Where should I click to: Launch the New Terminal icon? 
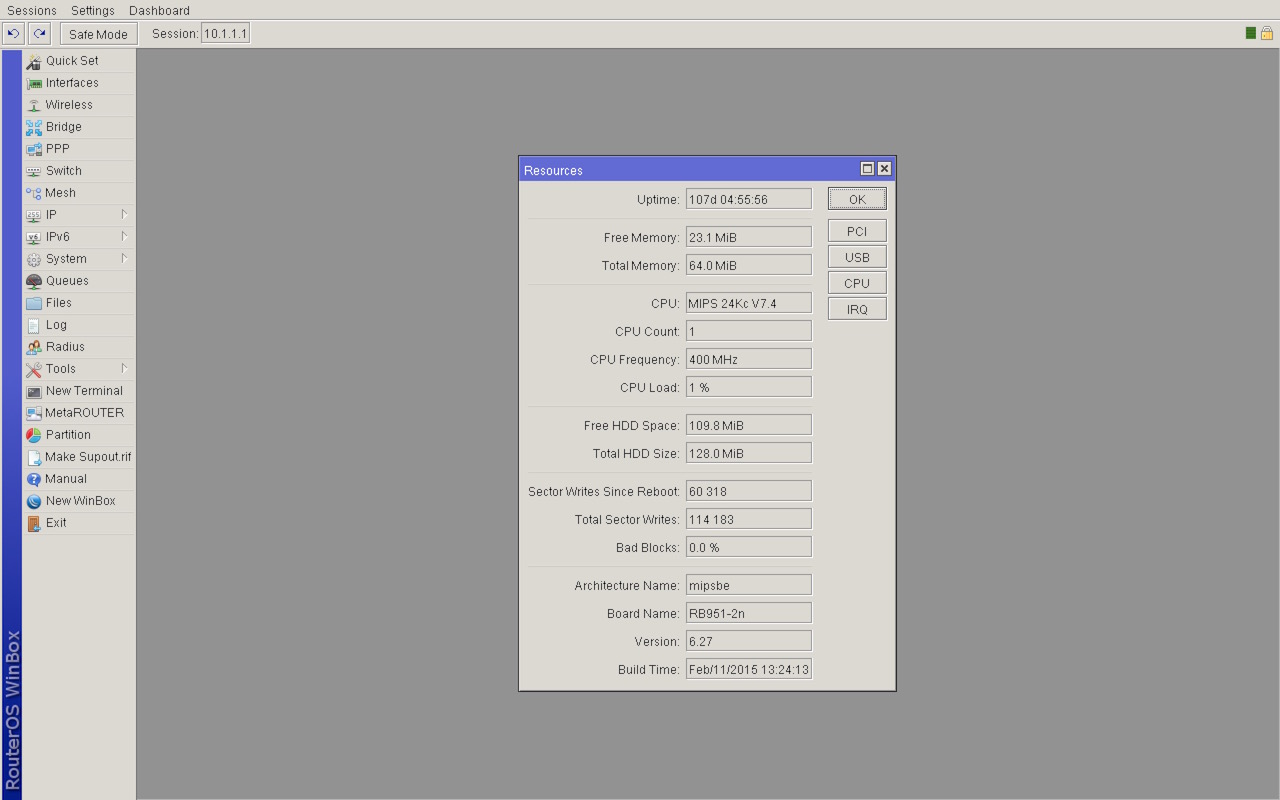point(34,391)
